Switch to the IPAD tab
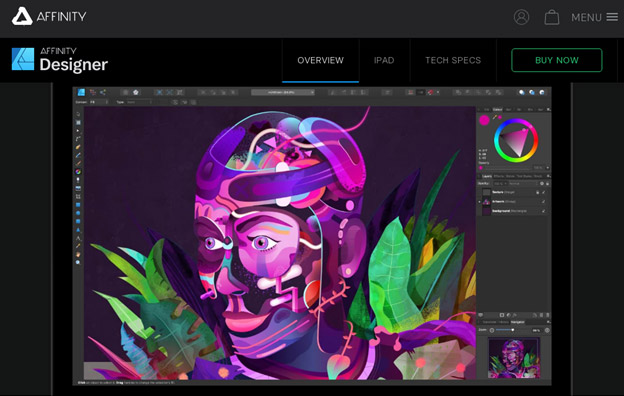Image resolution: width=624 pixels, height=396 pixels. coord(384,60)
